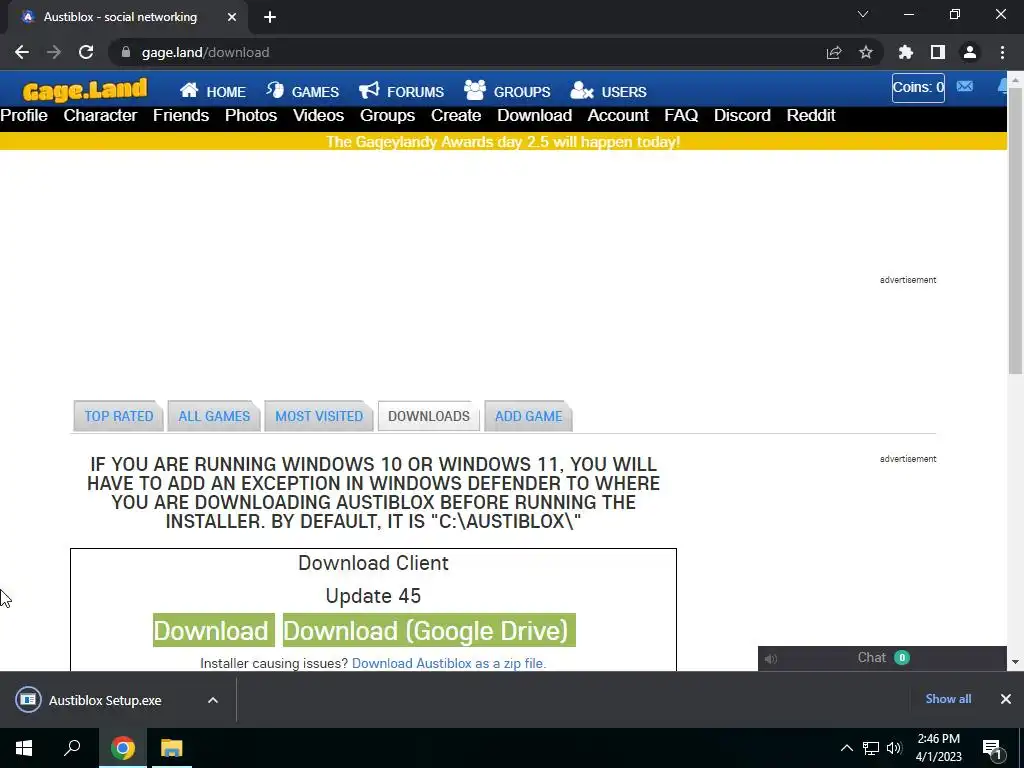Switch to TOP RATED tab
The width and height of the screenshot is (1024, 768).
118,416
